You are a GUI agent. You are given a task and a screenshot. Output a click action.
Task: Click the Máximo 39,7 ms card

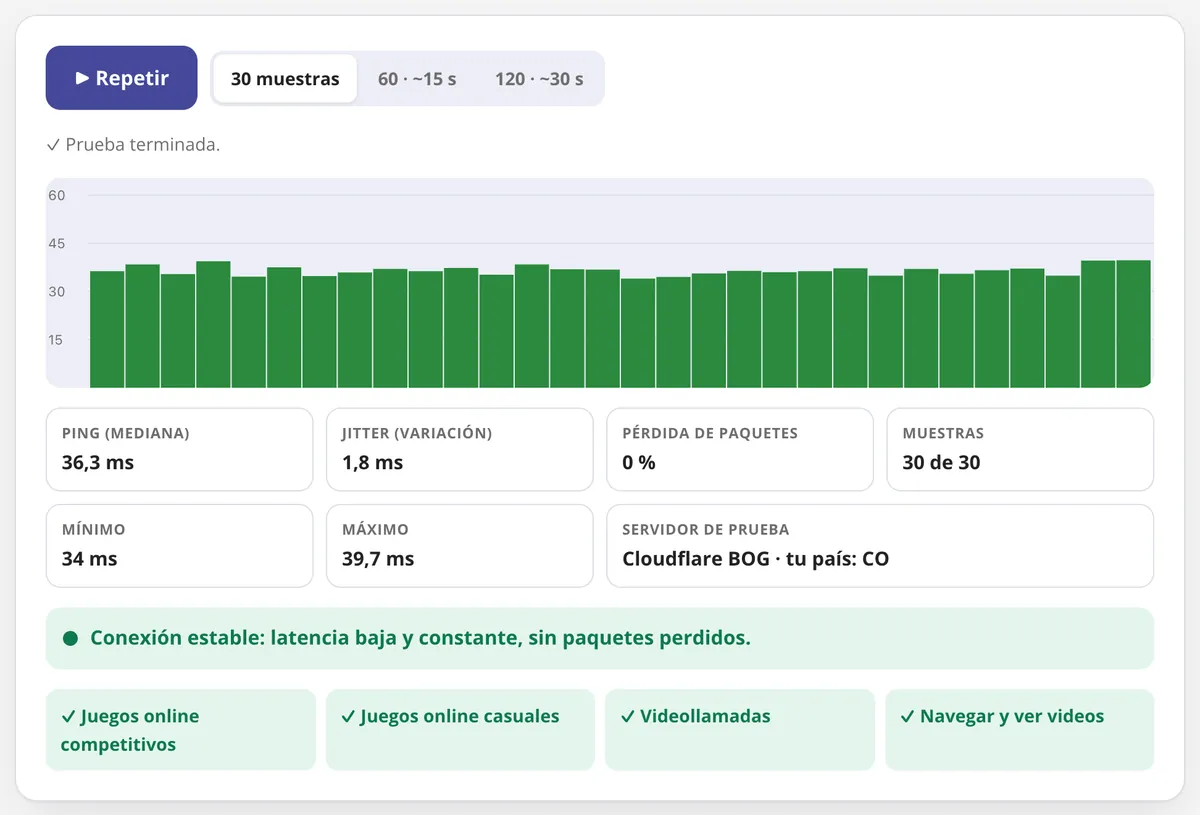click(x=460, y=545)
